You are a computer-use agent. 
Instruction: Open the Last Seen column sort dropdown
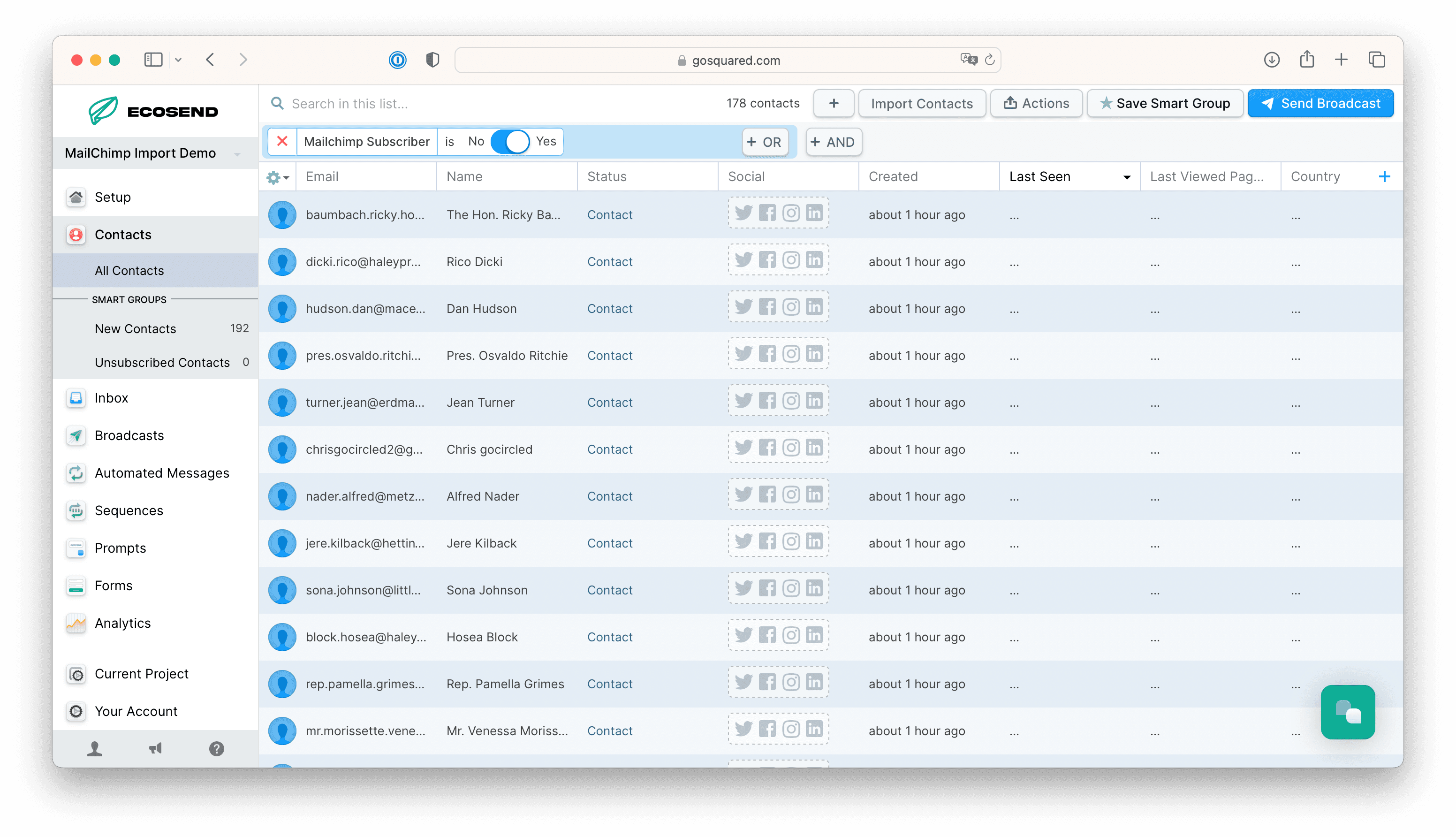pyautogui.click(x=1127, y=178)
